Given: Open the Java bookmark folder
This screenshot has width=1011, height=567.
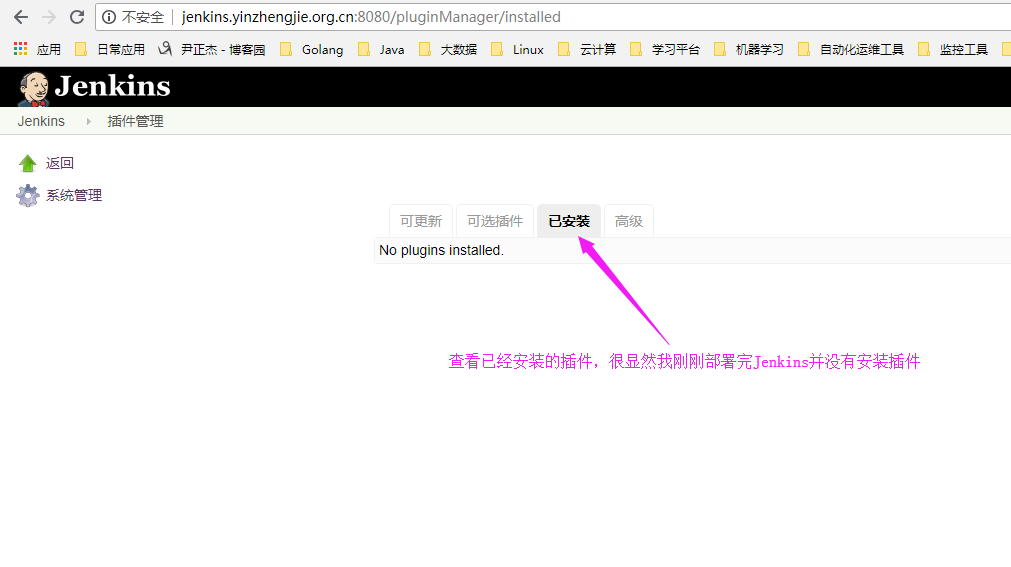Looking at the screenshot, I should 381,50.
